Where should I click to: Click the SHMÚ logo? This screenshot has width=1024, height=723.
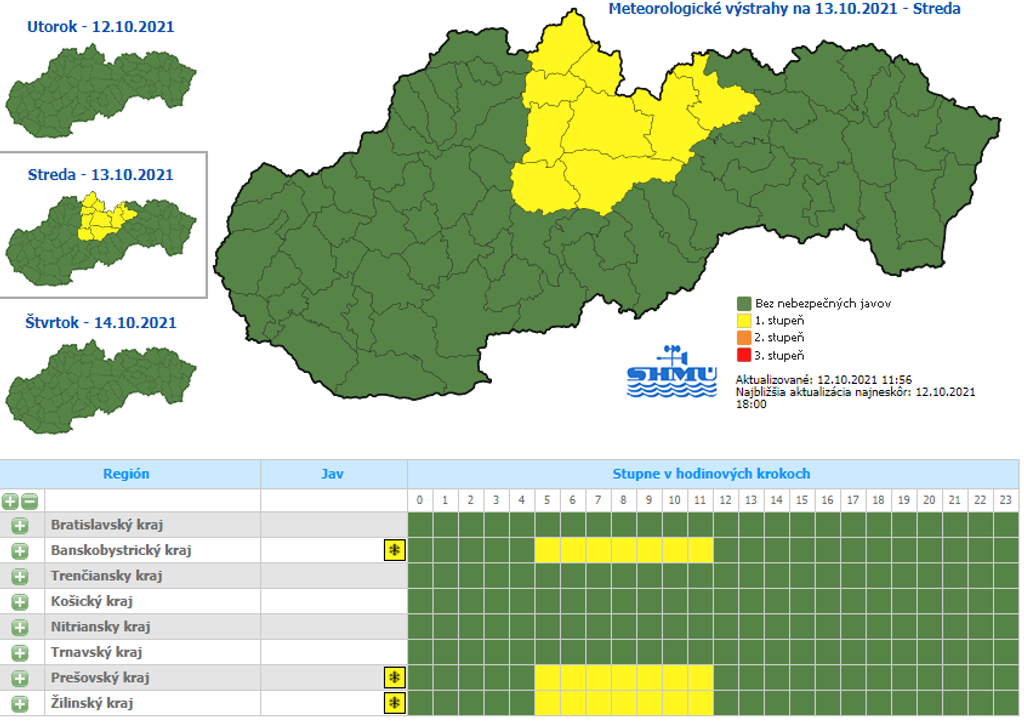pyautogui.click(x=672, y=372)
